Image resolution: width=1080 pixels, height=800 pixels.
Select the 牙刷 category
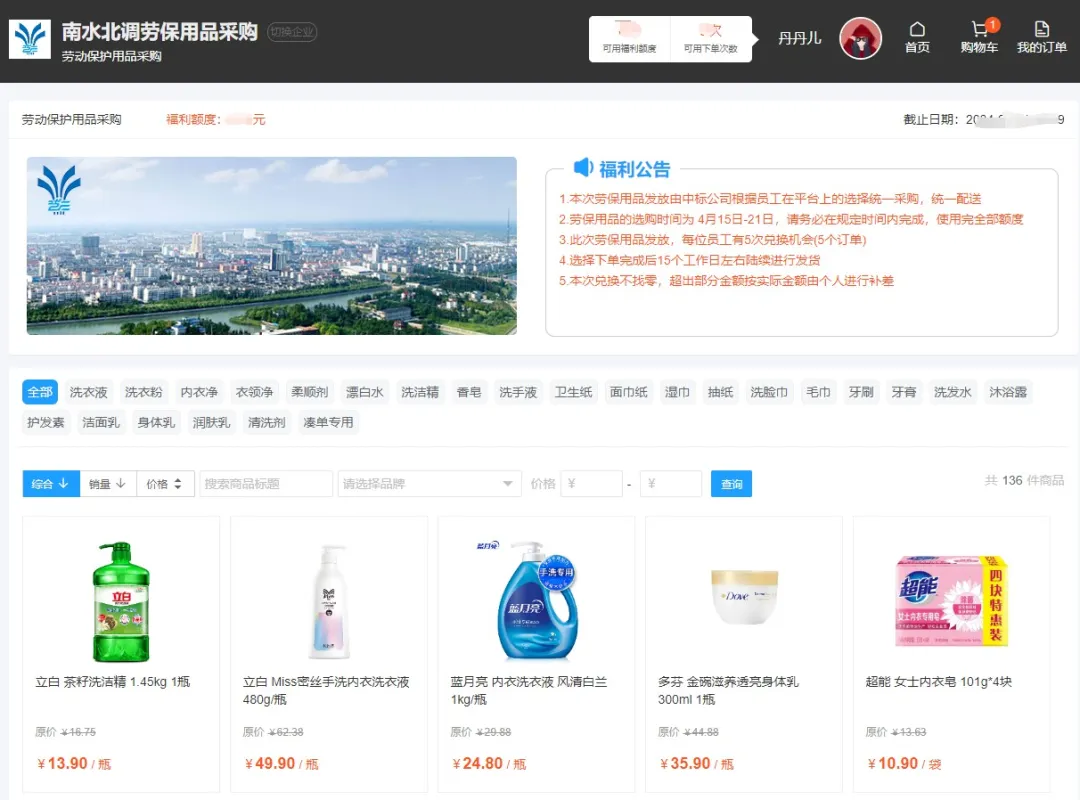(861, 392)
